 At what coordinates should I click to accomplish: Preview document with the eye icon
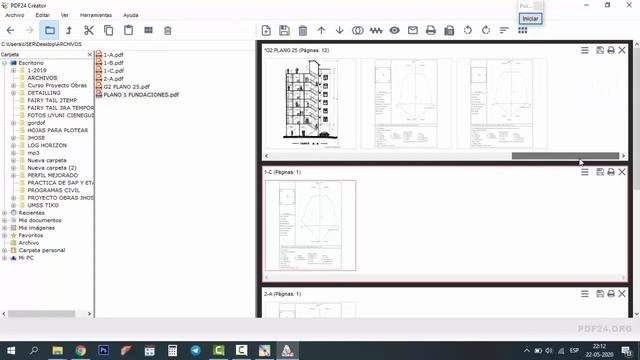click(394, 30)
